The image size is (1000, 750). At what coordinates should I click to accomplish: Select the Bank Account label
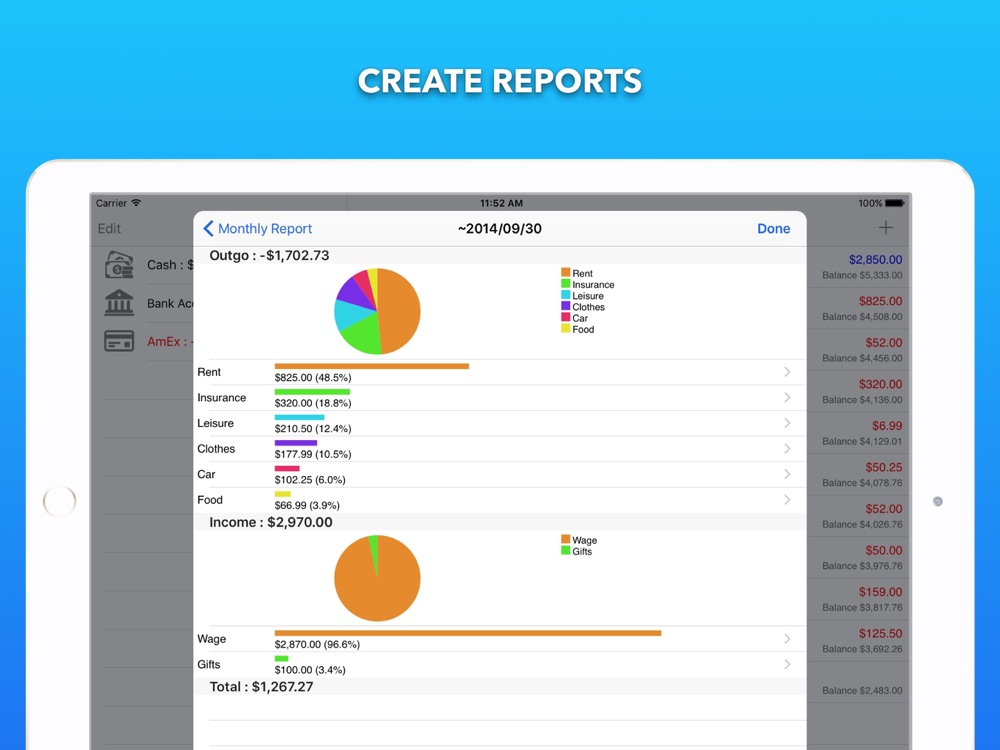170,303
